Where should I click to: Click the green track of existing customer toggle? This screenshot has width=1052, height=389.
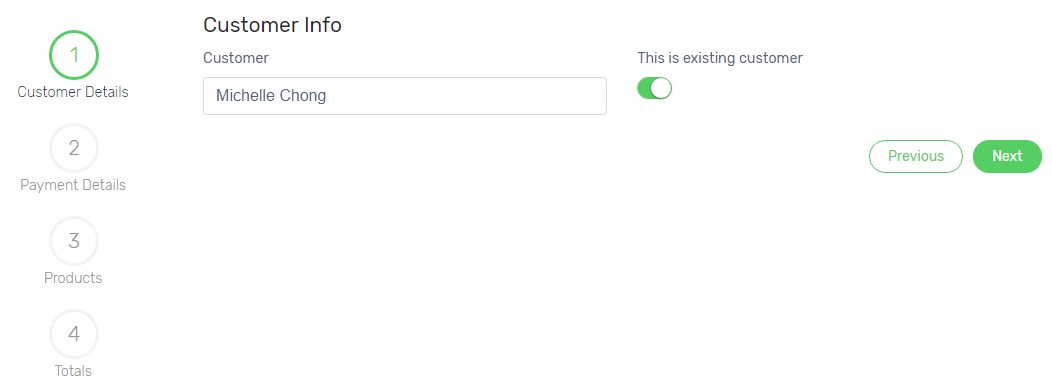point(644,89)
